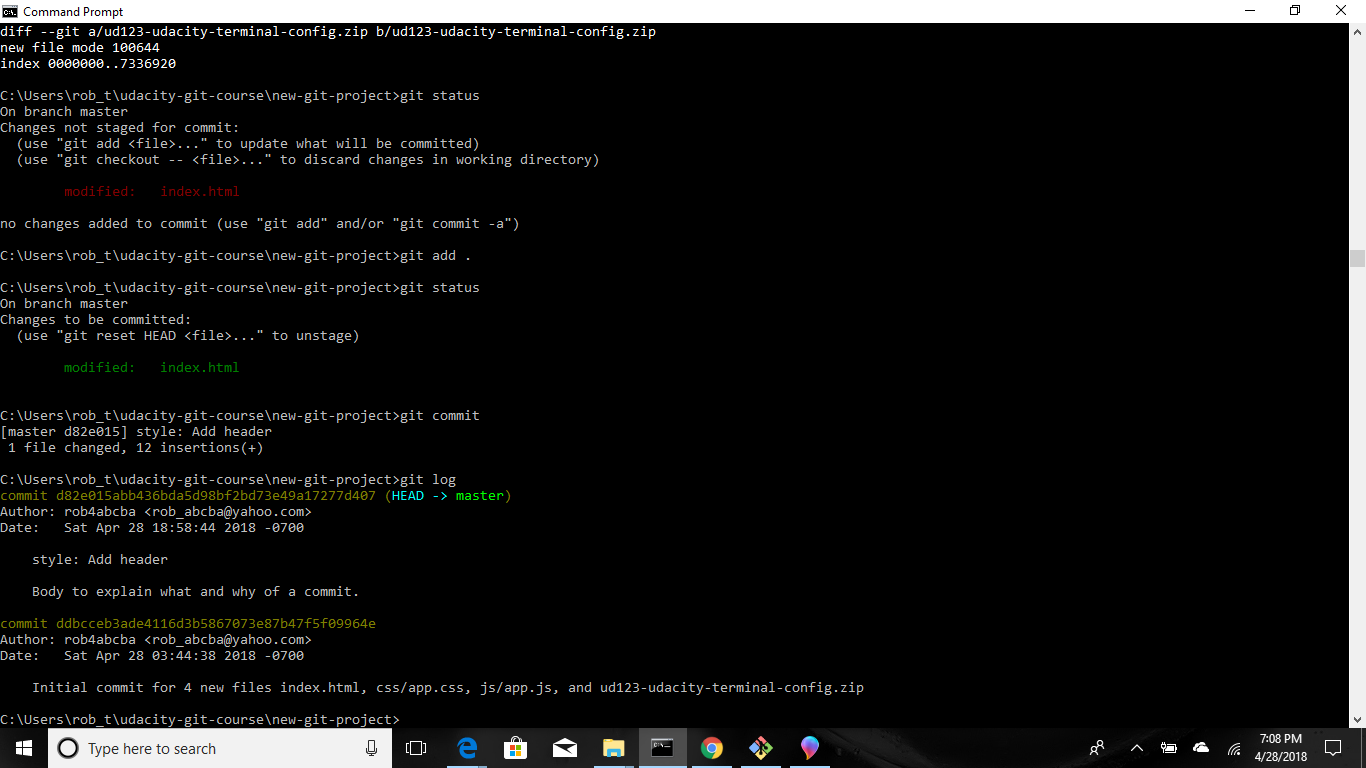Open Task View

click(x=416, y=747)
